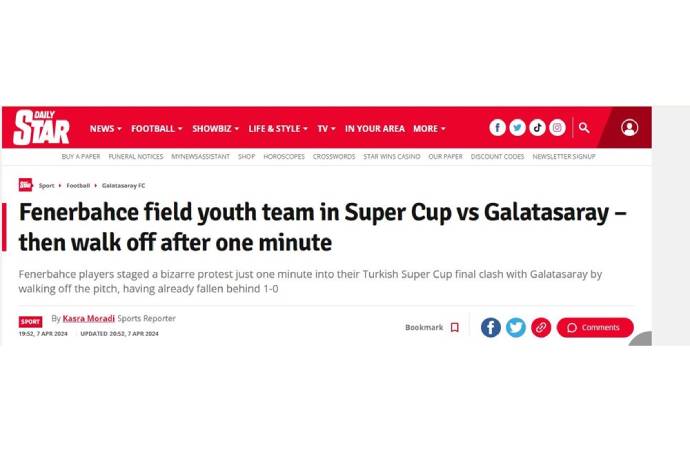This screenshot has width=690, height=450.
Task: Expand the Showbiz dropdown menu
Action: point(215,129)
